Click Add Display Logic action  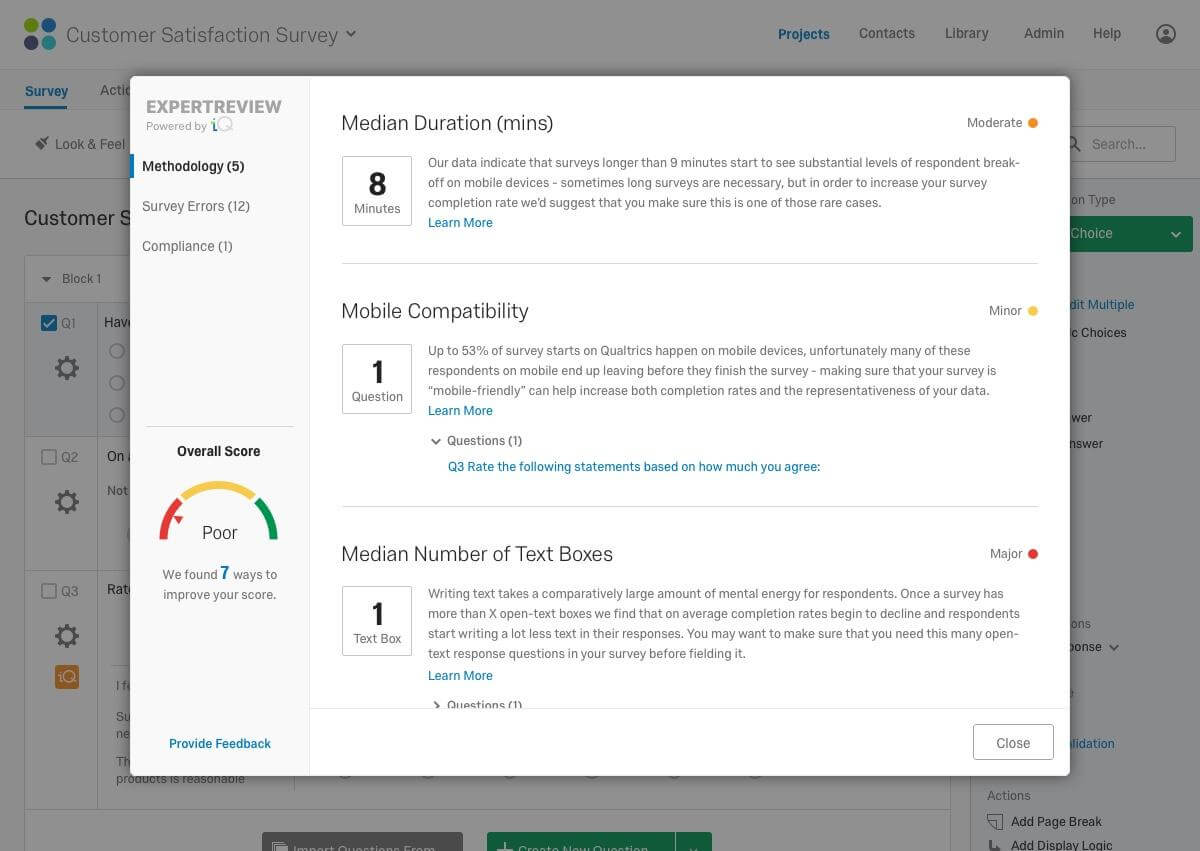(x=1049, y=846)
